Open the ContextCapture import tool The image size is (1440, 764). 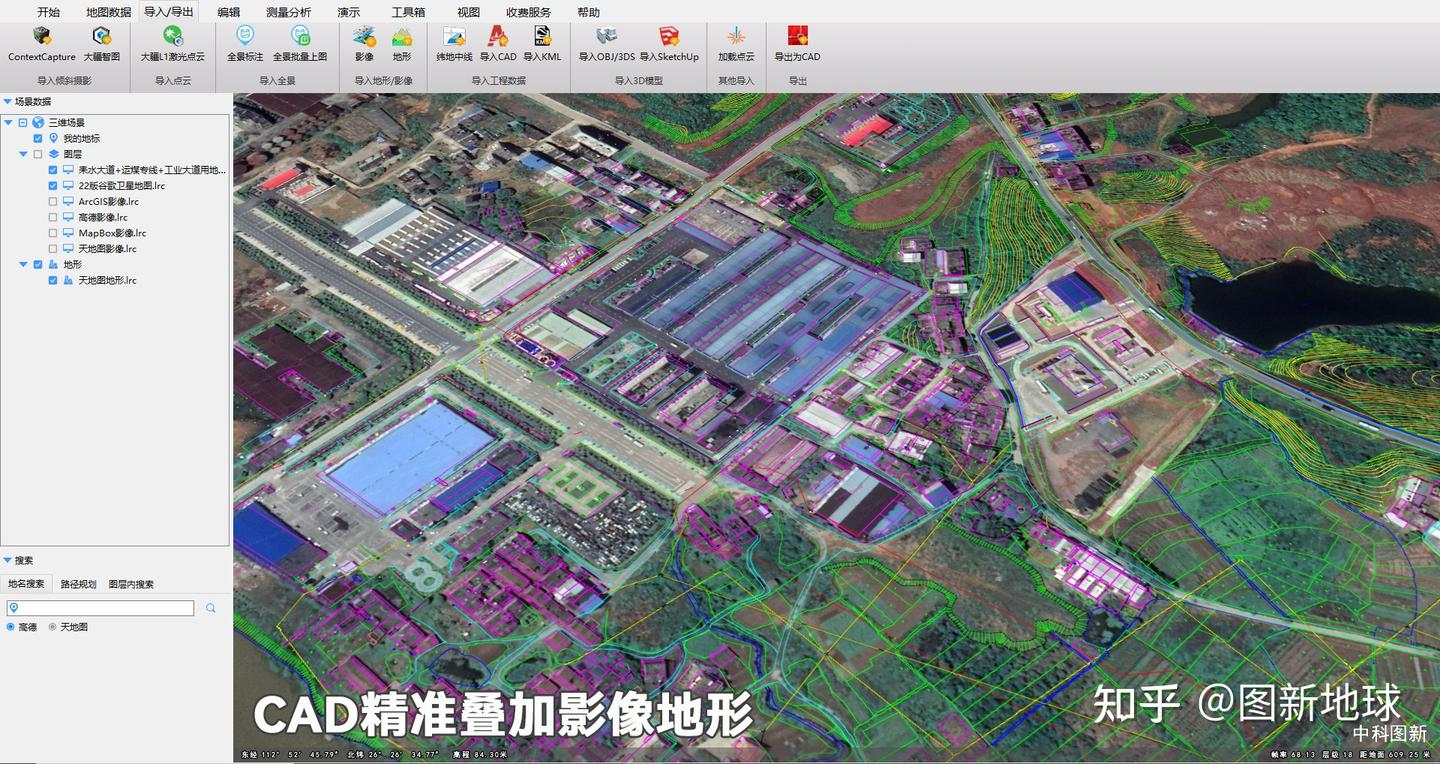tap(41, 44)
